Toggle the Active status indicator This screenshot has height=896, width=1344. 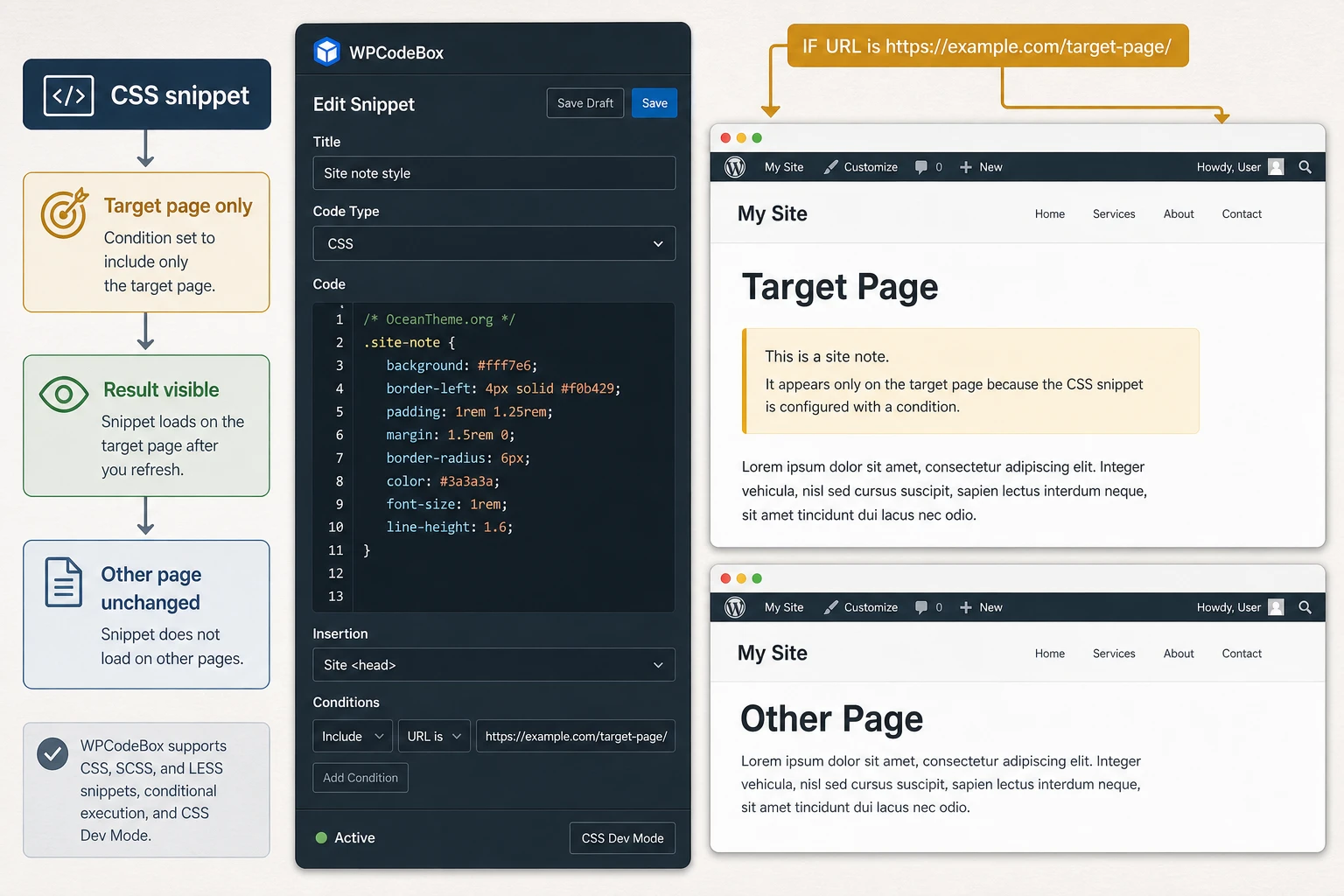tap(321, 837)
